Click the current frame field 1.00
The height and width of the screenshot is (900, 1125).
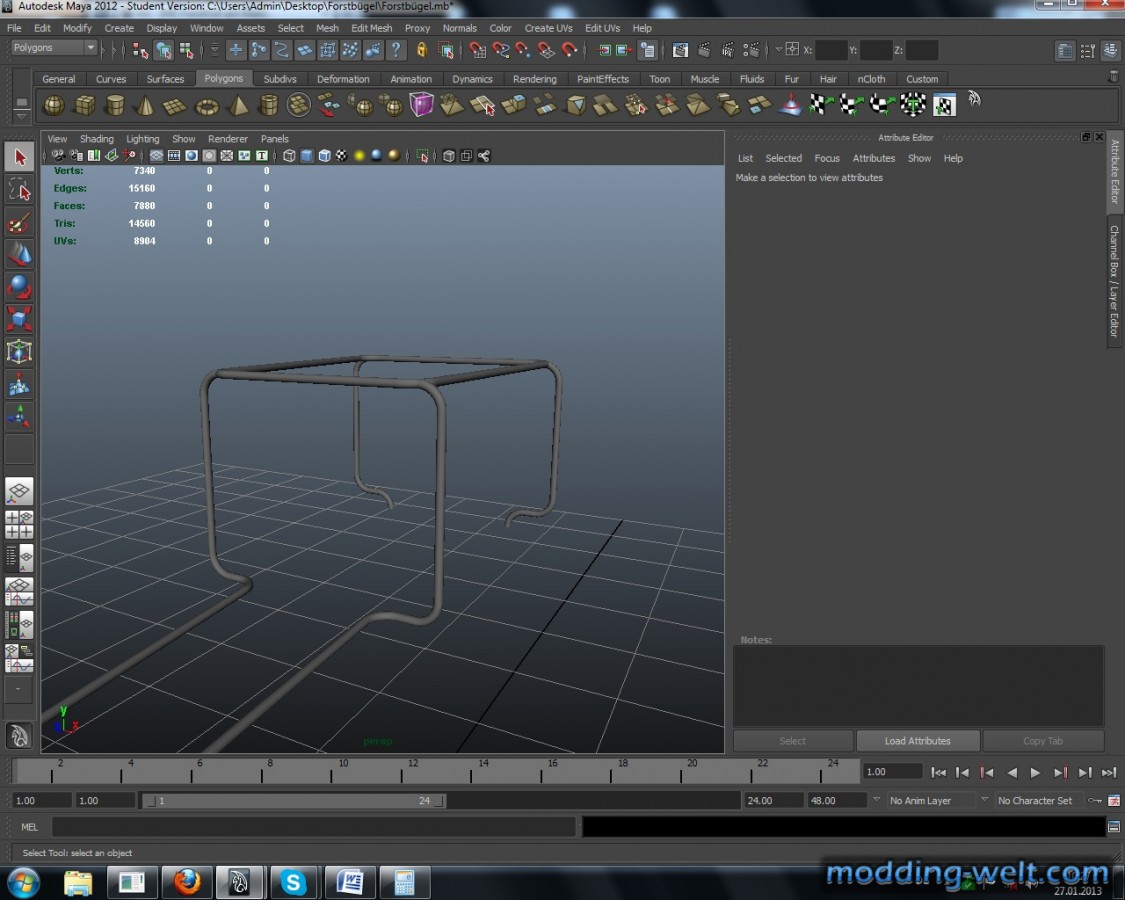click(x=892, y=772)
